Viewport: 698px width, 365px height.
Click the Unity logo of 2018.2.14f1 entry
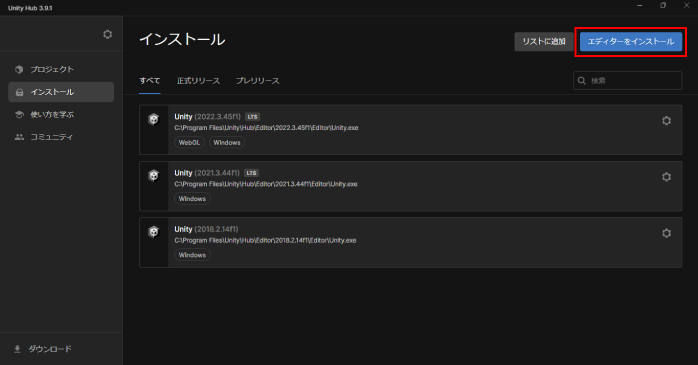154,232
